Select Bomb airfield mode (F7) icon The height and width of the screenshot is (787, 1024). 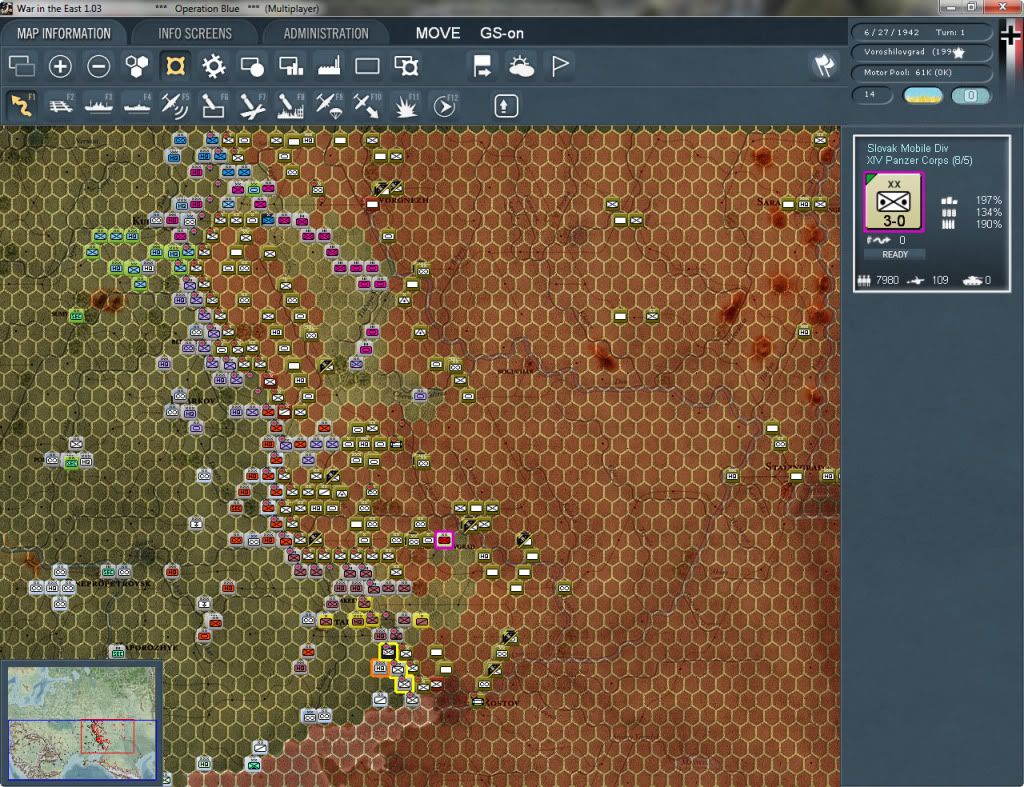pos(252,105)
